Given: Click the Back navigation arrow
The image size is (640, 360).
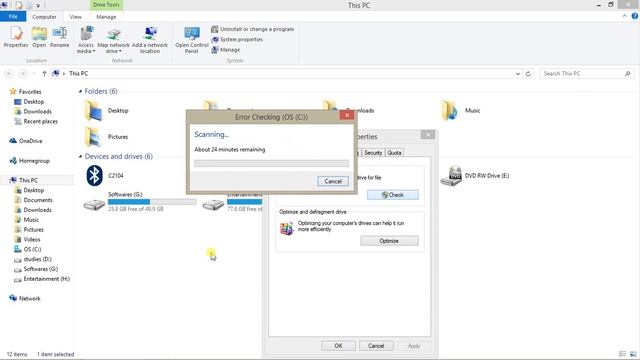Looking at the screenshot, I should 9,74.
